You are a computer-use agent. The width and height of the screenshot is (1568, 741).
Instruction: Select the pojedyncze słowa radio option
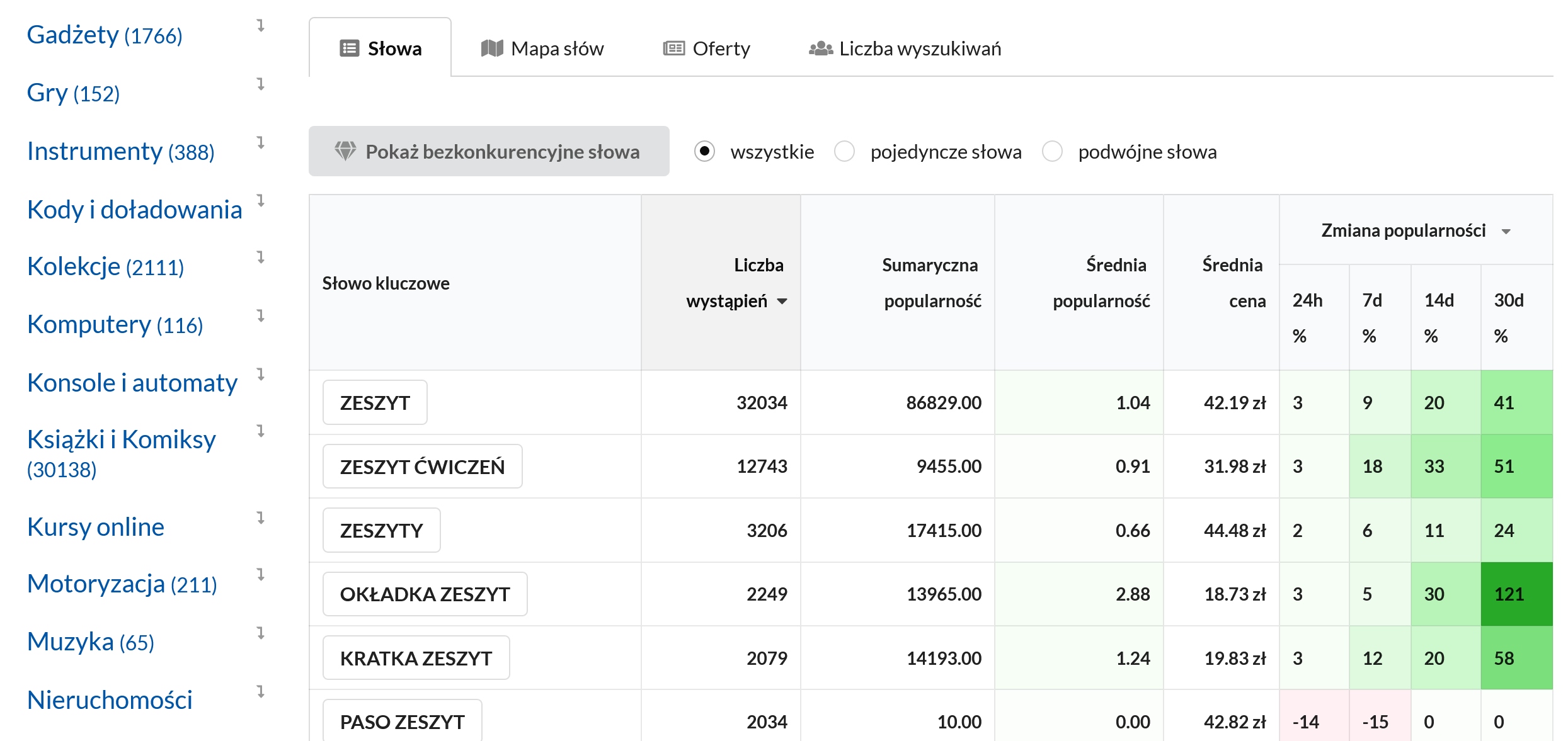(x=844, y=151)
